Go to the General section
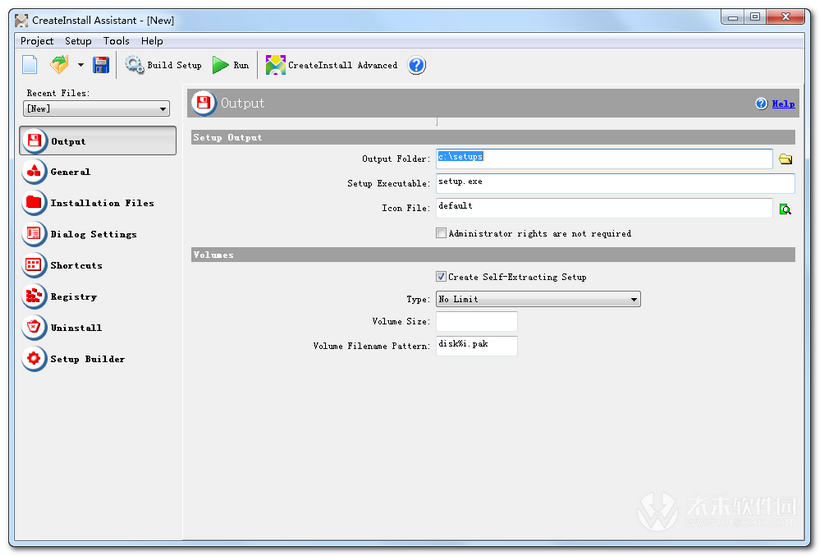Viewport: 820px width, 556px height. 56,172
